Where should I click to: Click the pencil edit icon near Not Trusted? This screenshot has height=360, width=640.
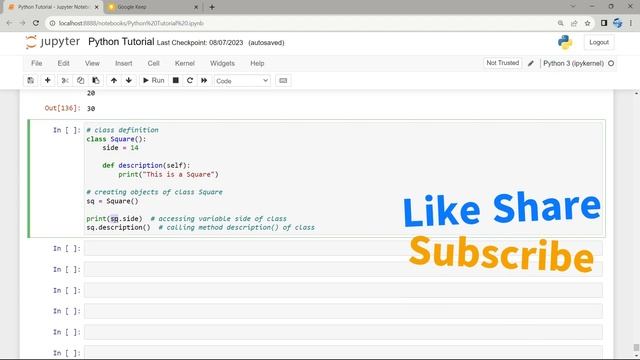coord(531,63)
